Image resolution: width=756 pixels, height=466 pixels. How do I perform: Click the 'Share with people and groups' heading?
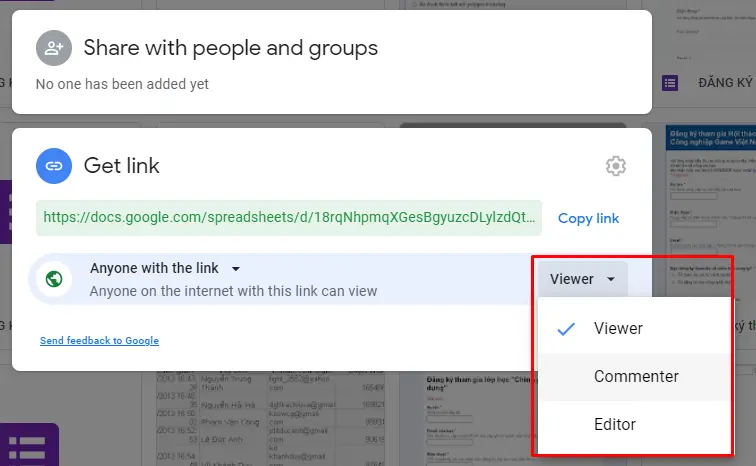(x=230, y=48)
